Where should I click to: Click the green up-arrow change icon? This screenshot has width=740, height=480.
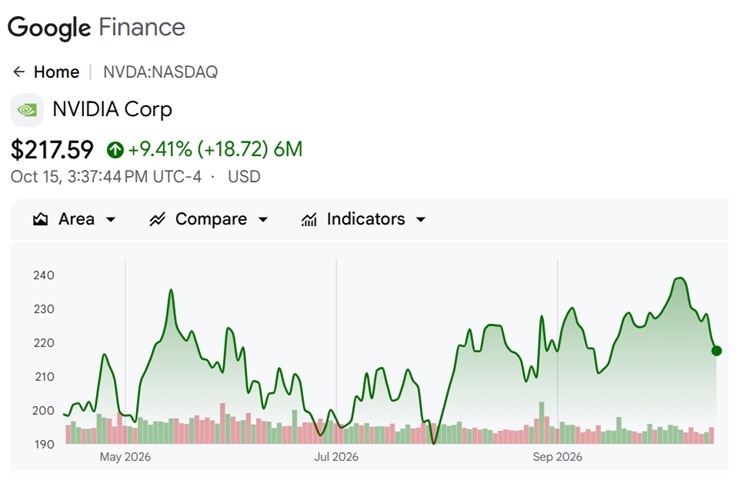(x=115, y=150)
